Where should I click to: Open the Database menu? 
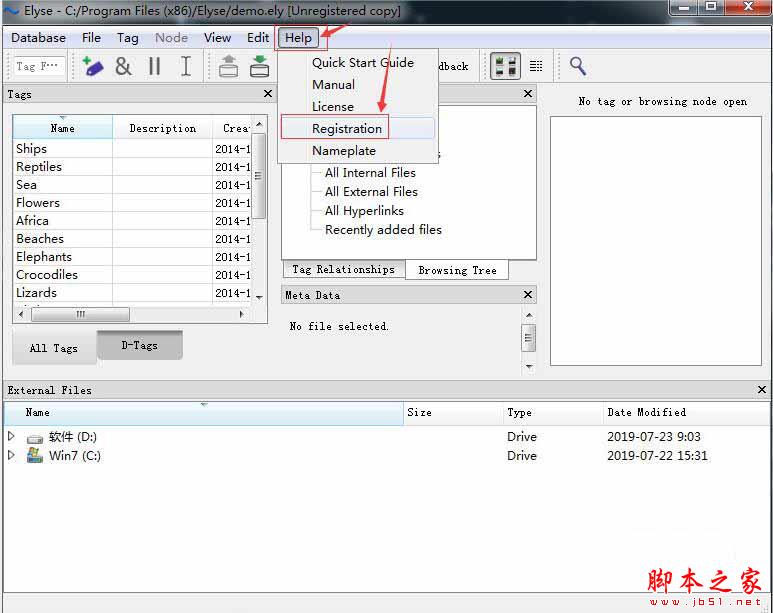tap(38, 38)
